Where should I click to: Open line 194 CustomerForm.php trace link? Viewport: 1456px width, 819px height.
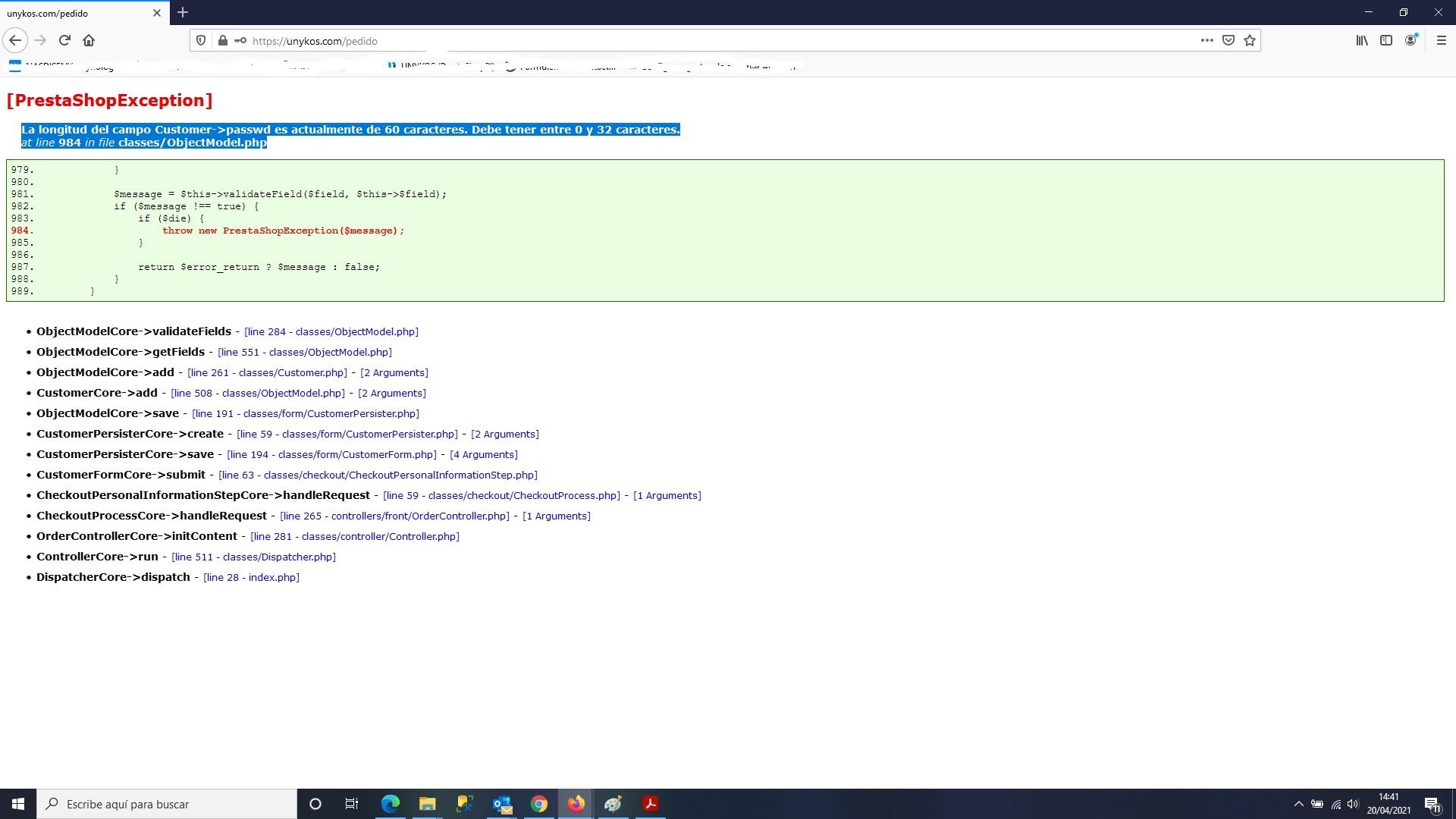(x=331, y=454)
